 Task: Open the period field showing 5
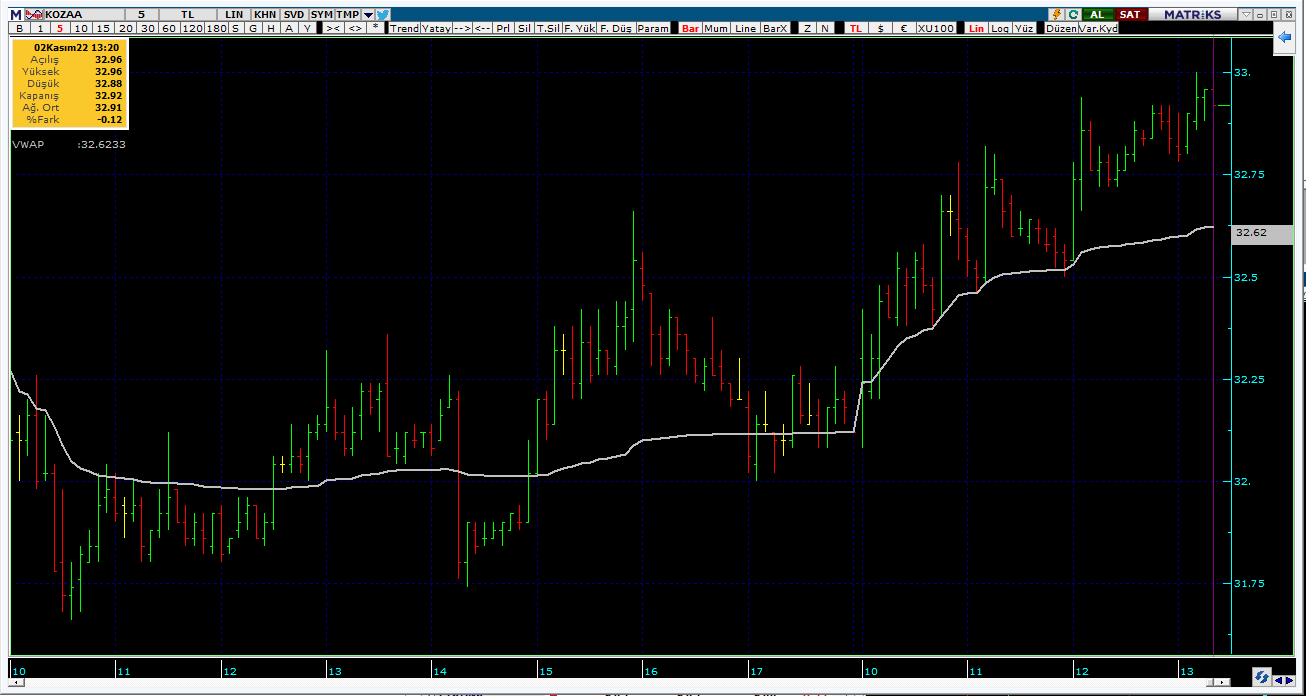[x=140, y=15]
